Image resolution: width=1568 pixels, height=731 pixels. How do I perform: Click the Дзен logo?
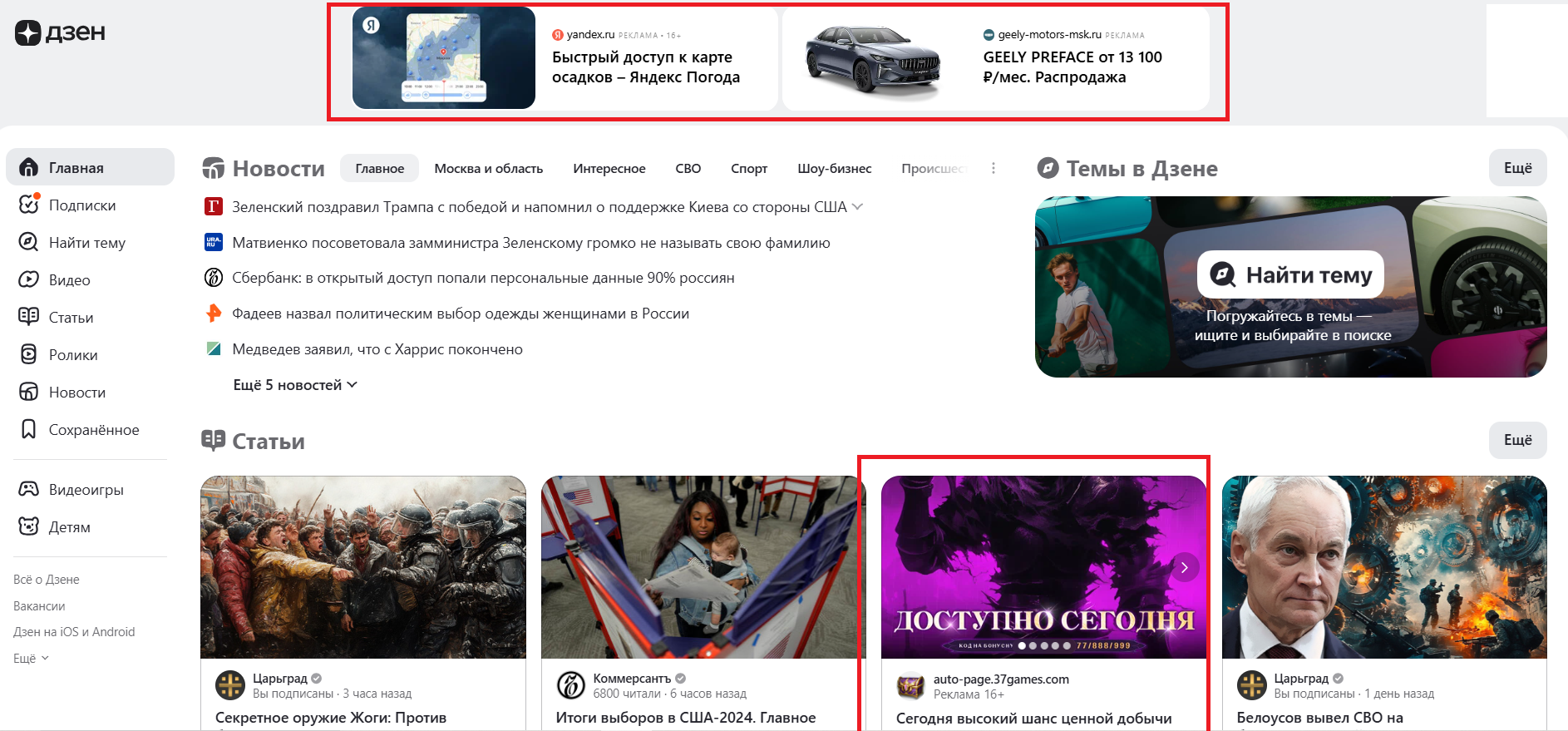click(60, 32)
